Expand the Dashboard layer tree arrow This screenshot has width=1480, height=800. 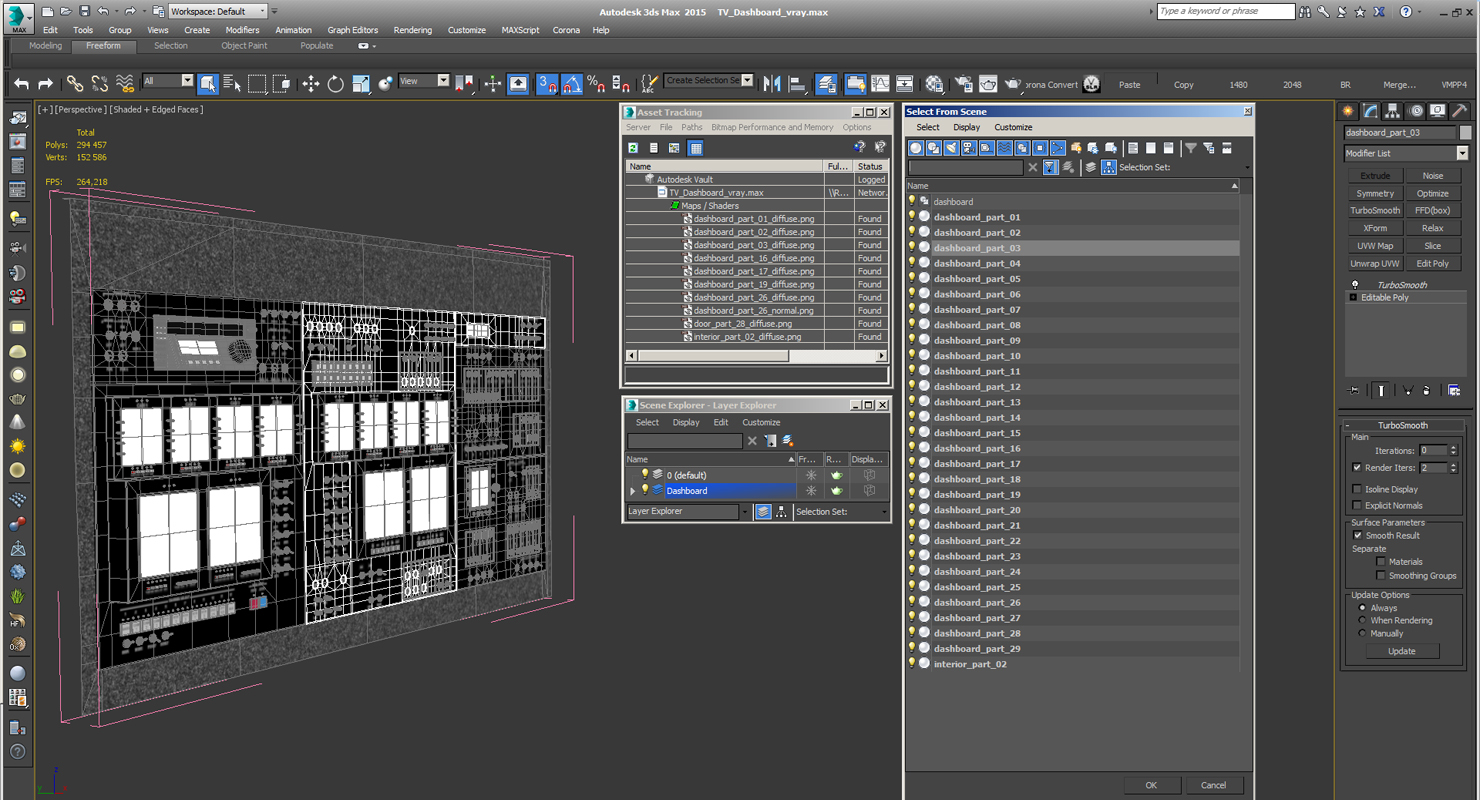(x=632, y=491)
